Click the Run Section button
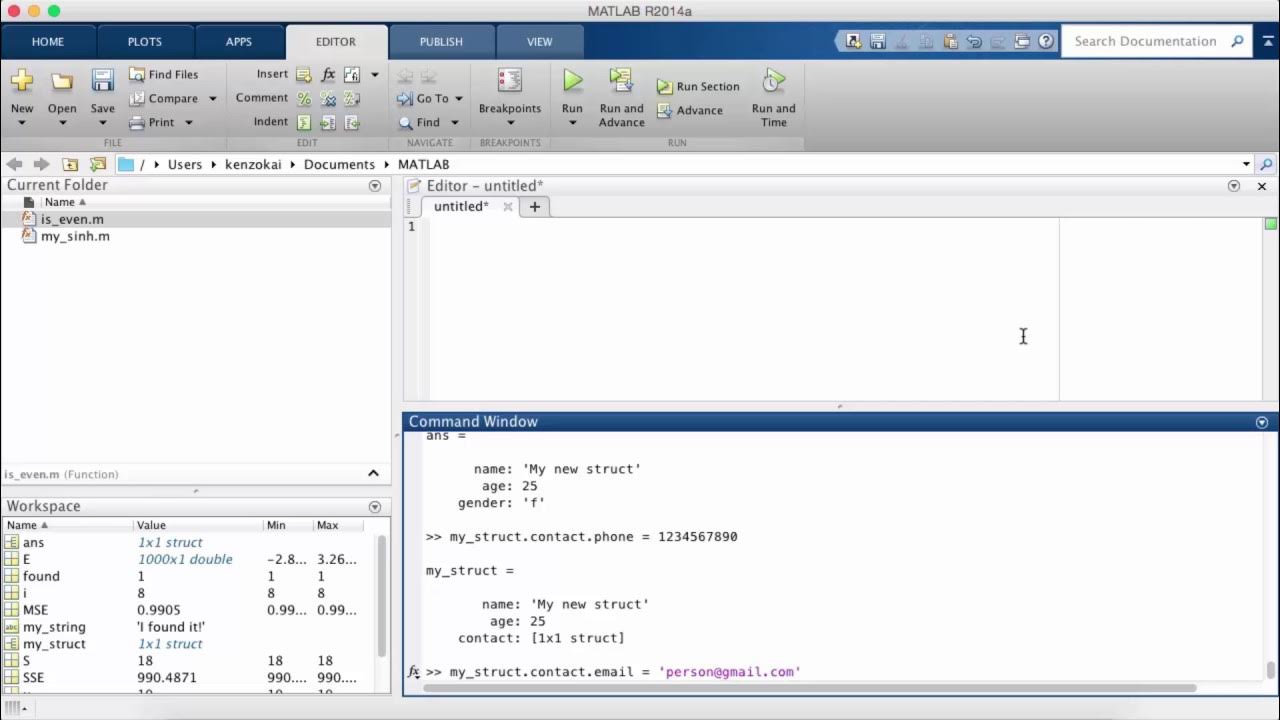The height and width of the screenshot is (720, 1280). (x=698, y=87)
